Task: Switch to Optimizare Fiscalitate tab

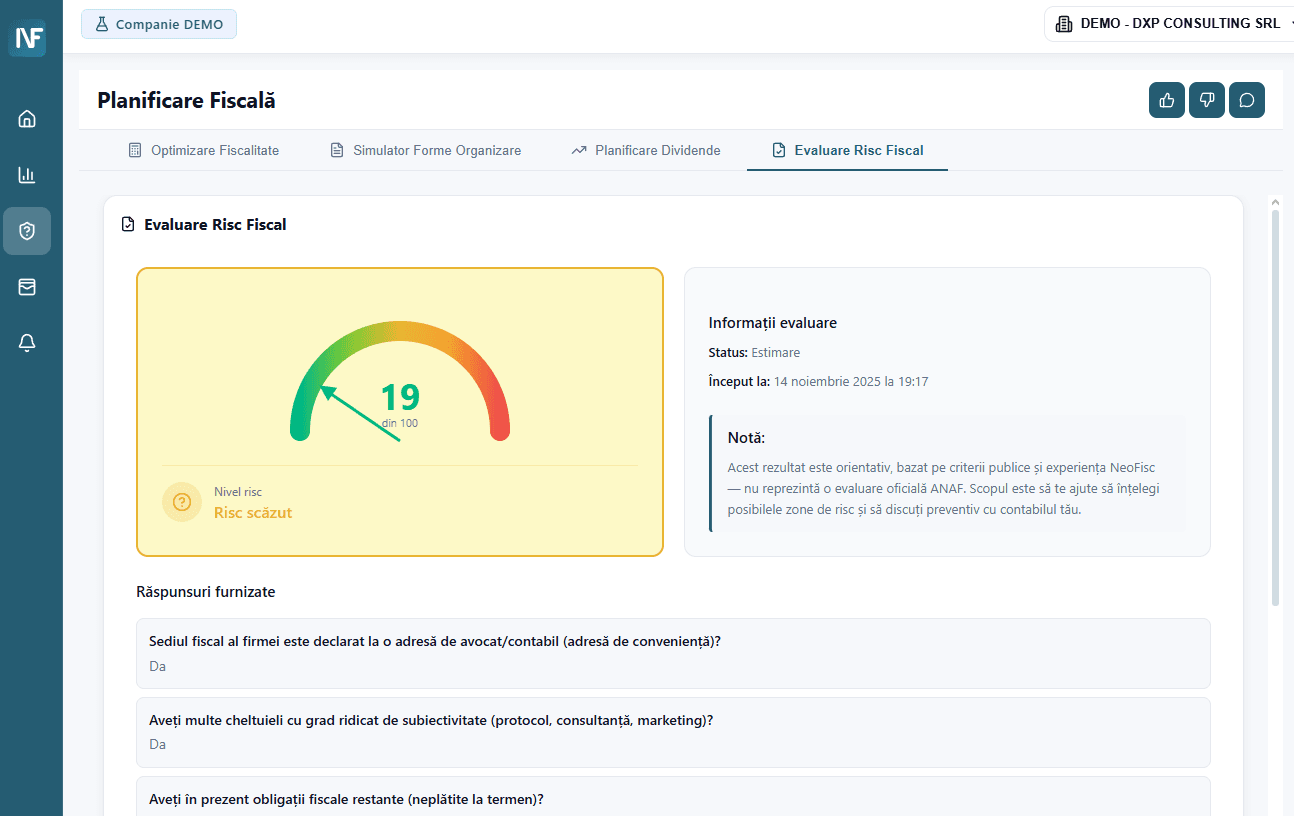Action: pos(204,150)
